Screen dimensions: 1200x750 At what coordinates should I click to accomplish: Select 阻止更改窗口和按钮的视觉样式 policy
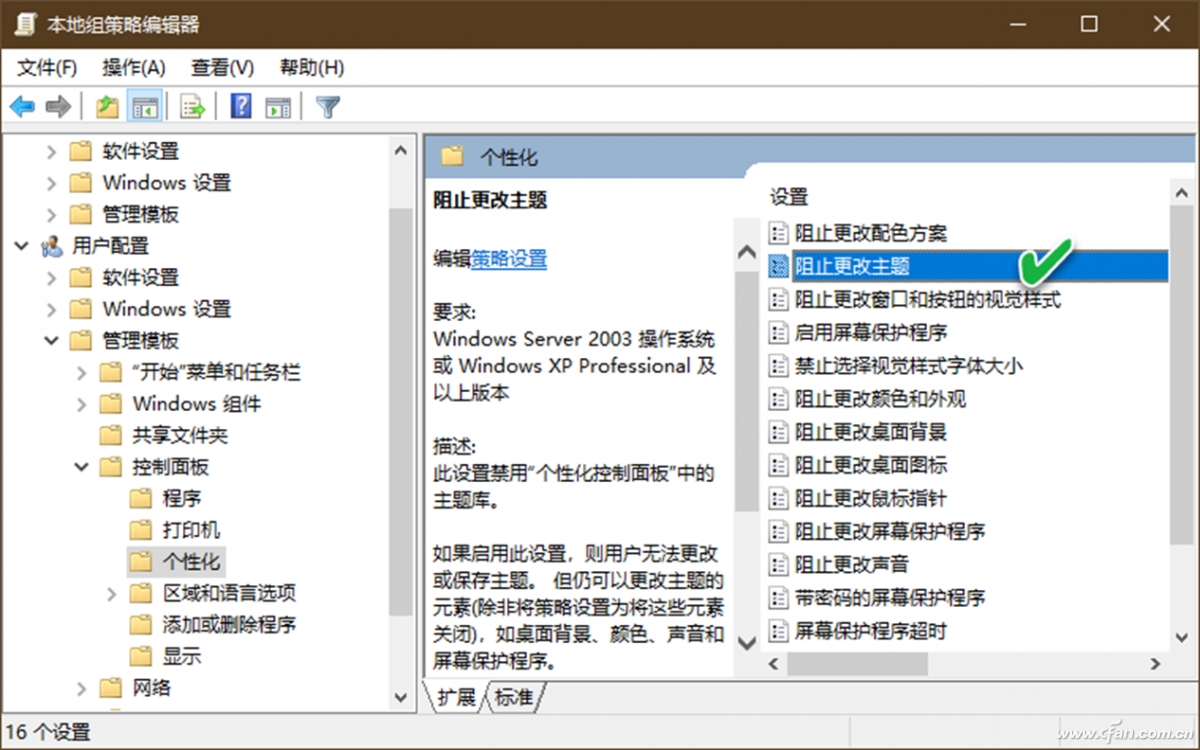click(x=927, y=299)
